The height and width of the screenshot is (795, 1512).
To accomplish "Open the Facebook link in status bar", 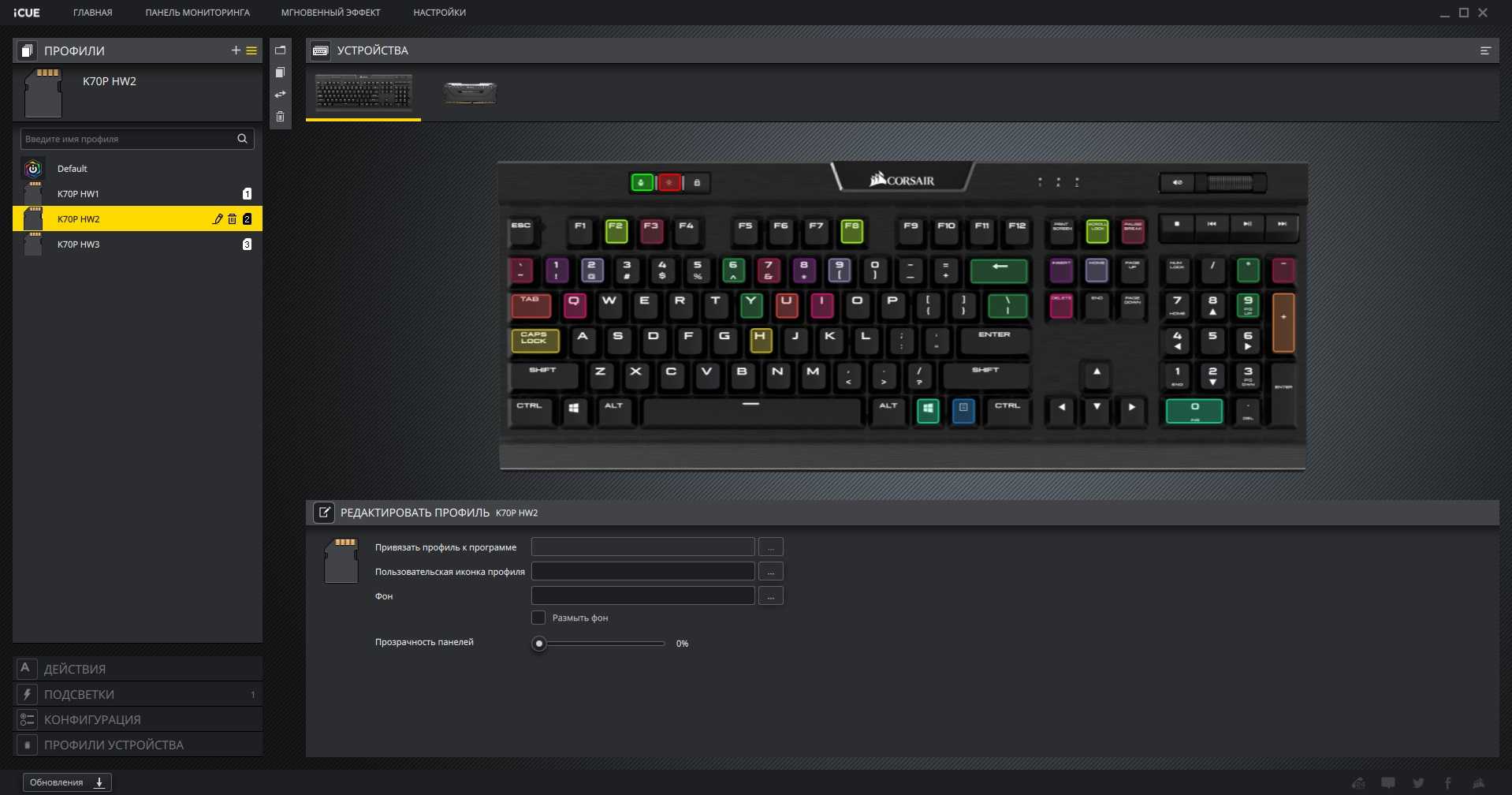I will coord(1447,783).
